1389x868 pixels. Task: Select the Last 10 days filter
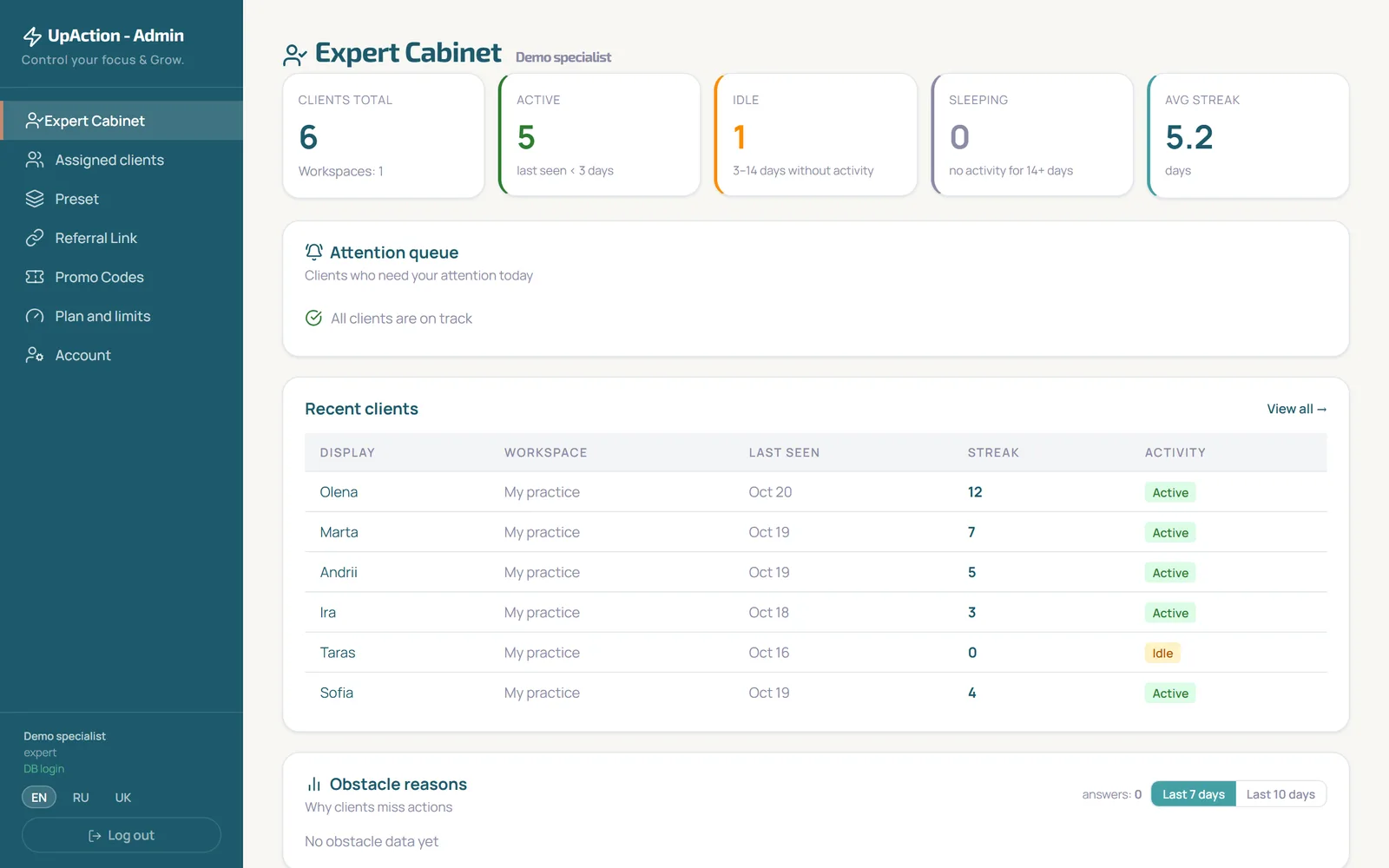(x=1280, y=794)
